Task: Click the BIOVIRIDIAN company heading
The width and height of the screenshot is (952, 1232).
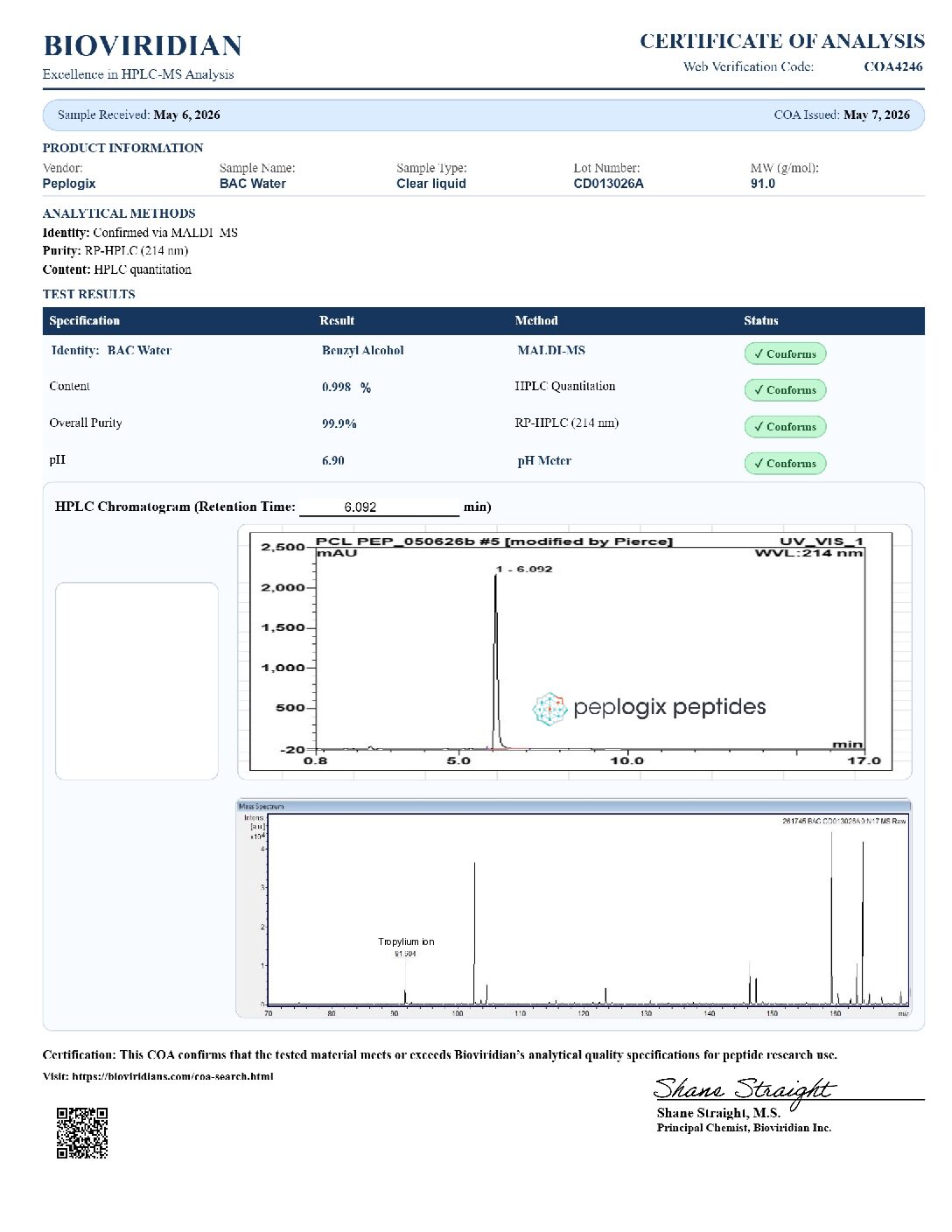Action: 143,45
